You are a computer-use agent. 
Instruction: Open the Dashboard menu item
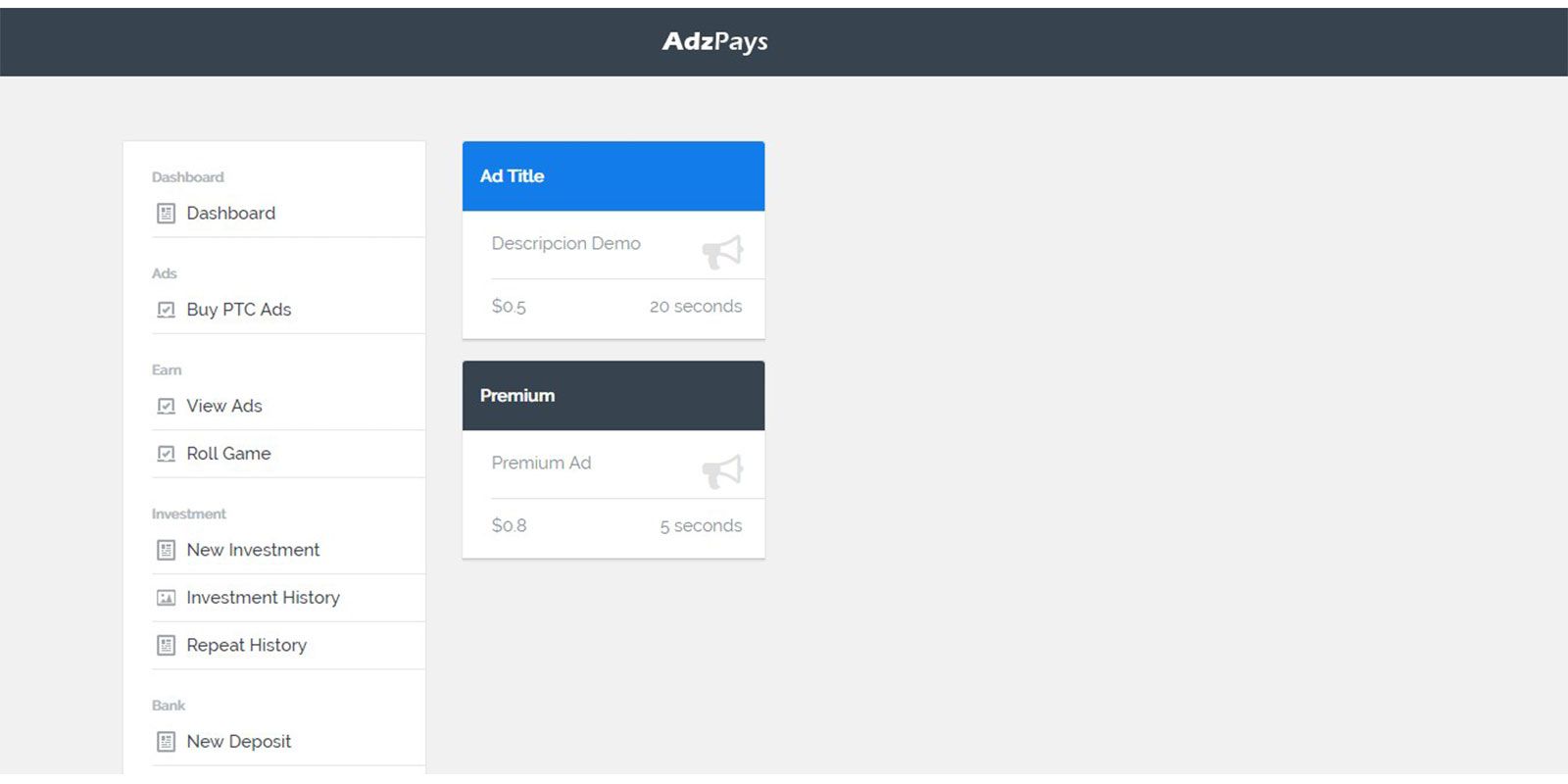[230, 214]
